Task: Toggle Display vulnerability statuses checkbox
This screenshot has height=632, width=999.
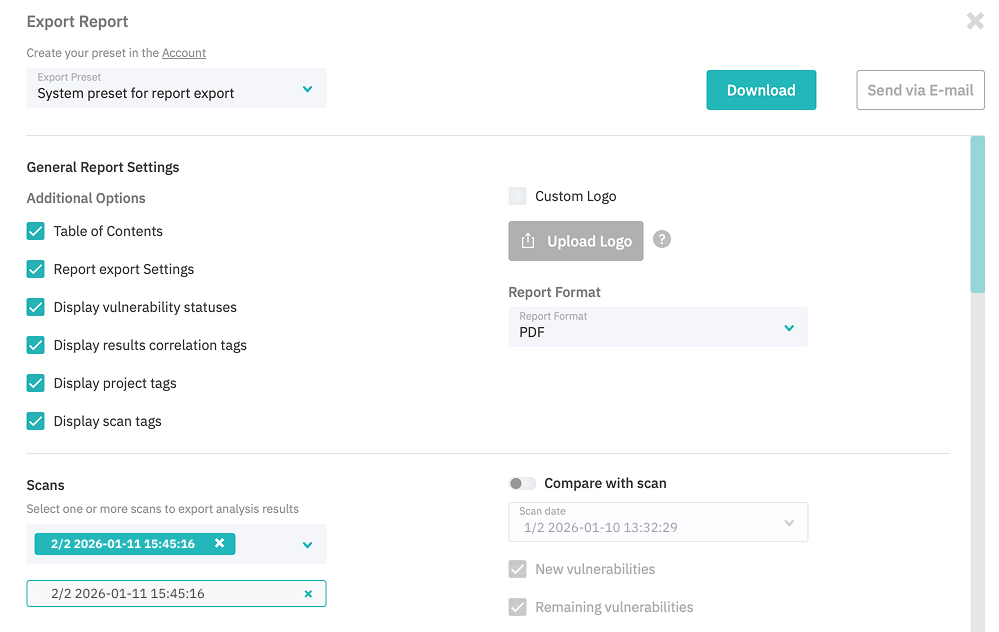Action: coord(36,307)
